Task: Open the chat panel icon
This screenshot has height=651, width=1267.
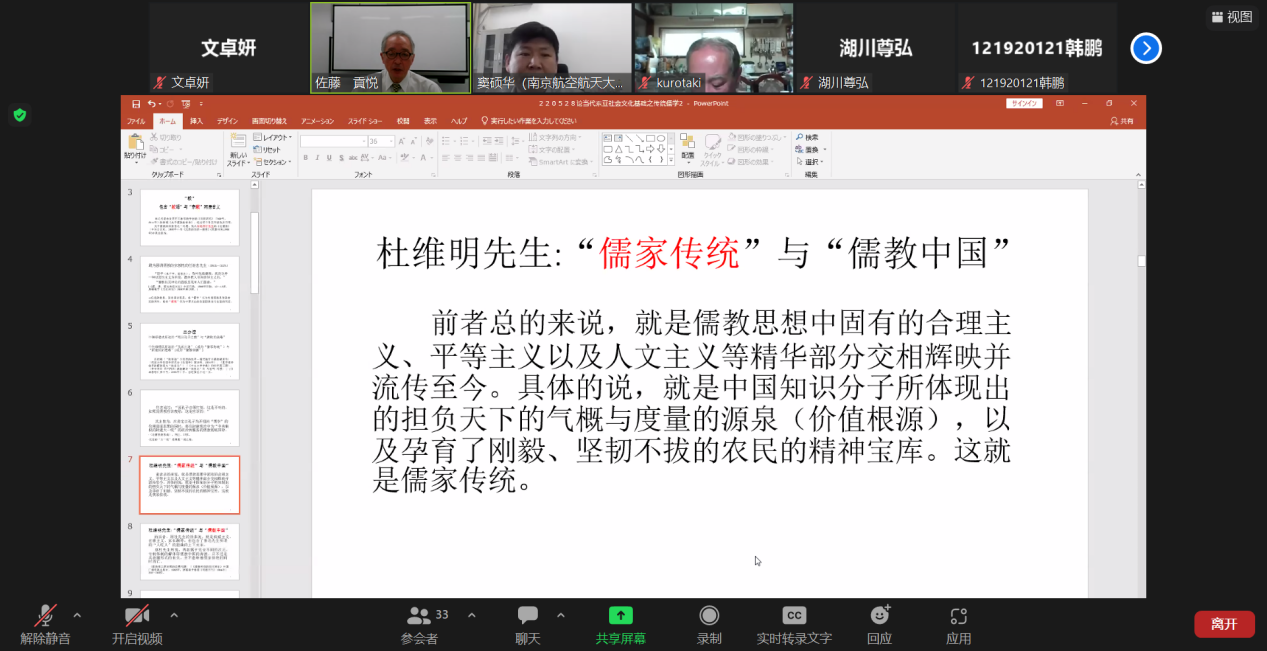Action: coord(528,616)
